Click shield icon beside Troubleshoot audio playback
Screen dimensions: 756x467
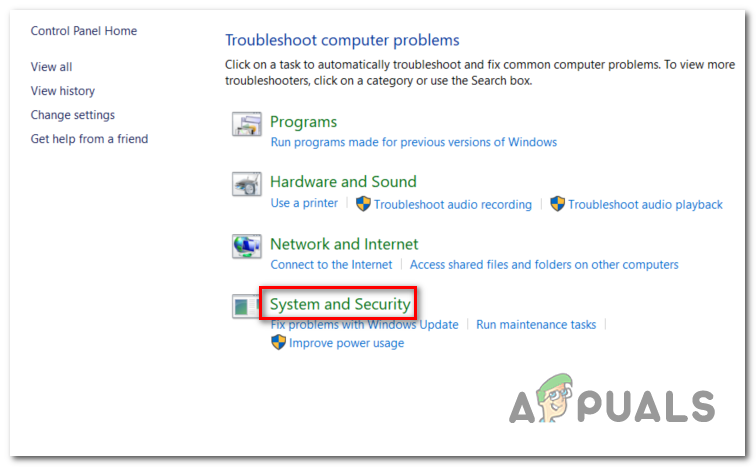pyautogui.click(x=557, y=204)
